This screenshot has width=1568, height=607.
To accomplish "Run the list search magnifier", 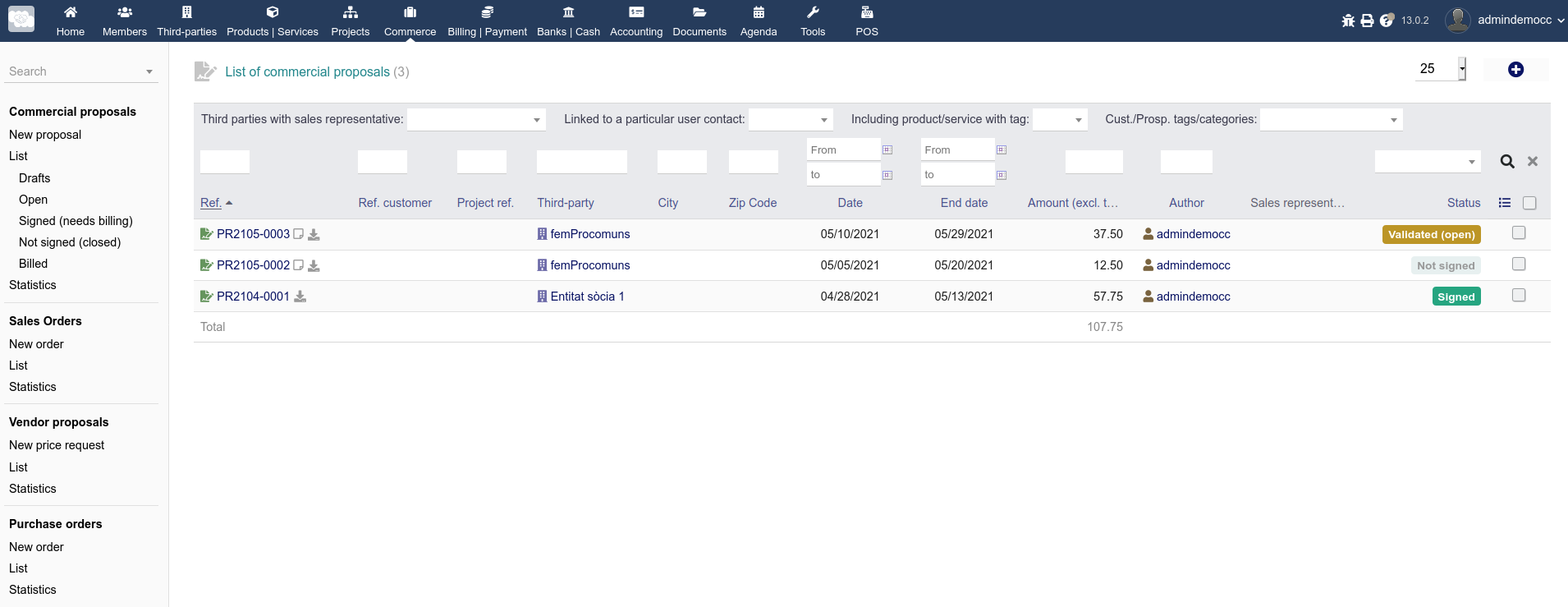I will (x=1507, y=162).
